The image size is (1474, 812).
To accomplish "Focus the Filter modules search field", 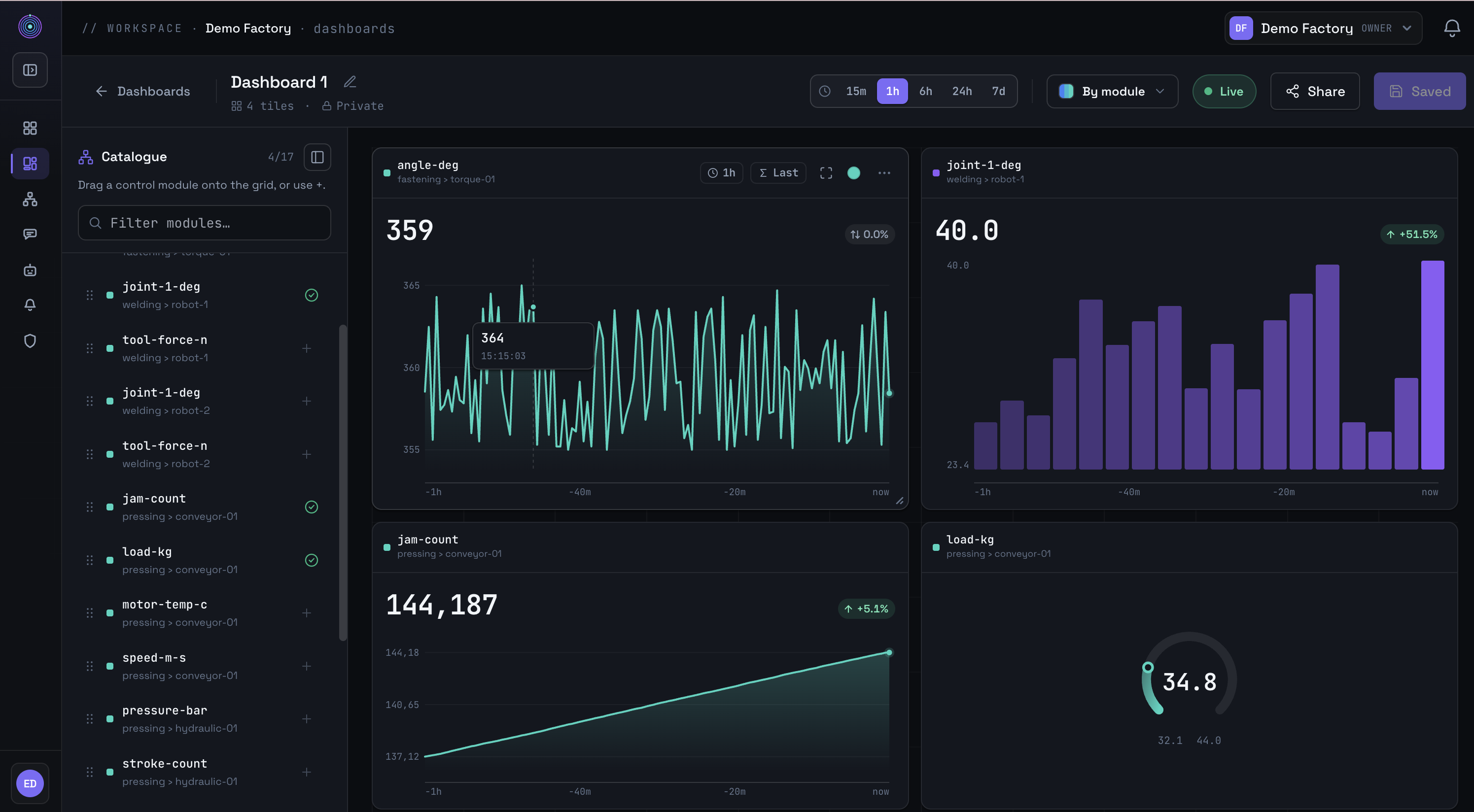I will [x=204, y=223].
